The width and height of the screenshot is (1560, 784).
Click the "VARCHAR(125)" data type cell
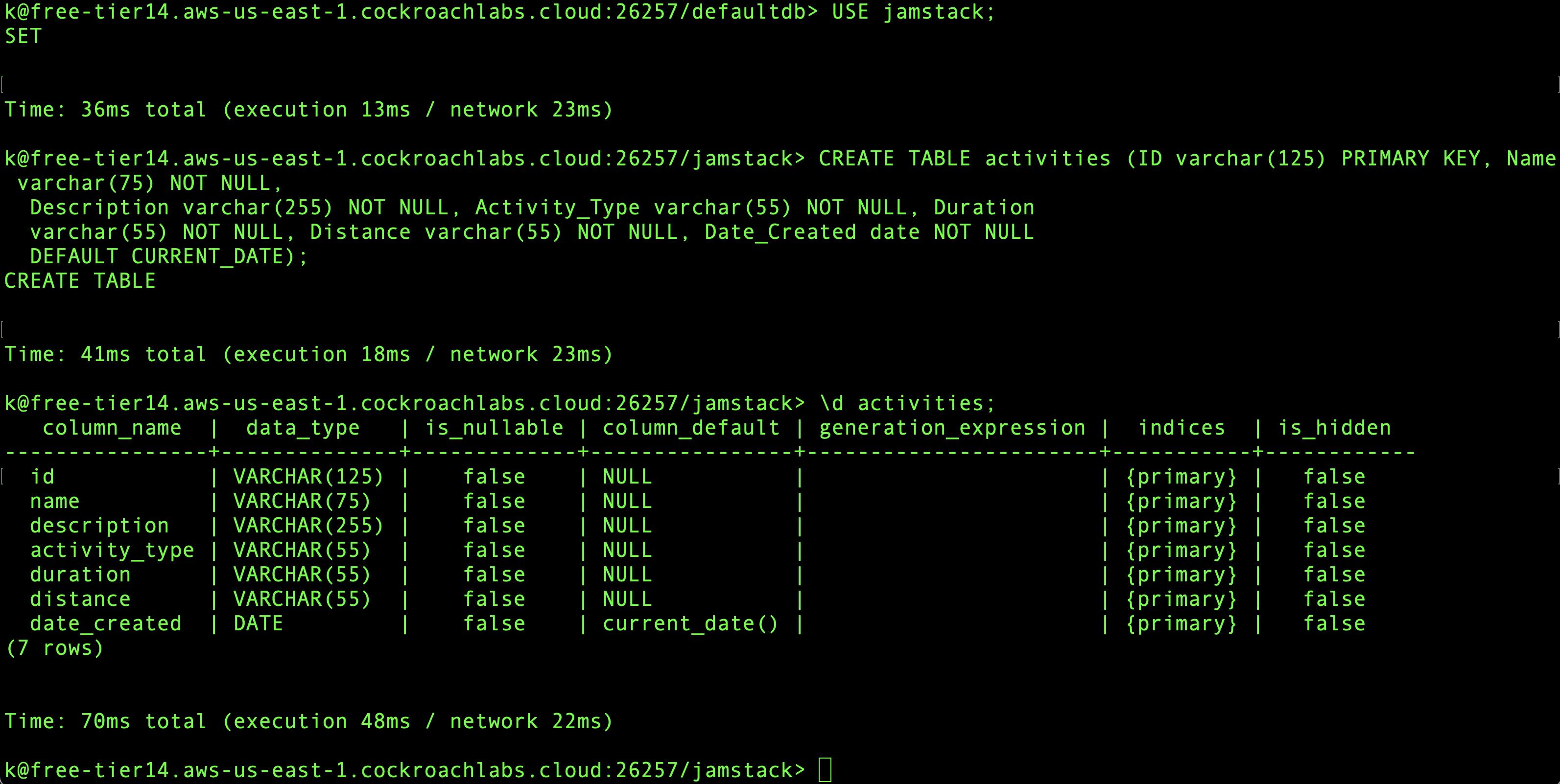point(308,477)
